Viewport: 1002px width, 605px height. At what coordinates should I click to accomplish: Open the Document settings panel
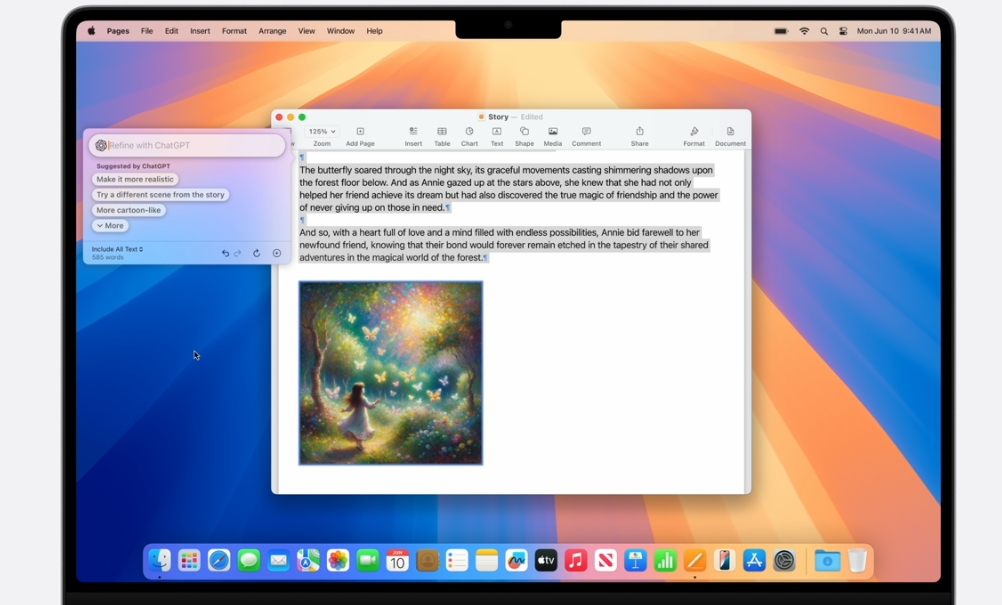[730, 136]
